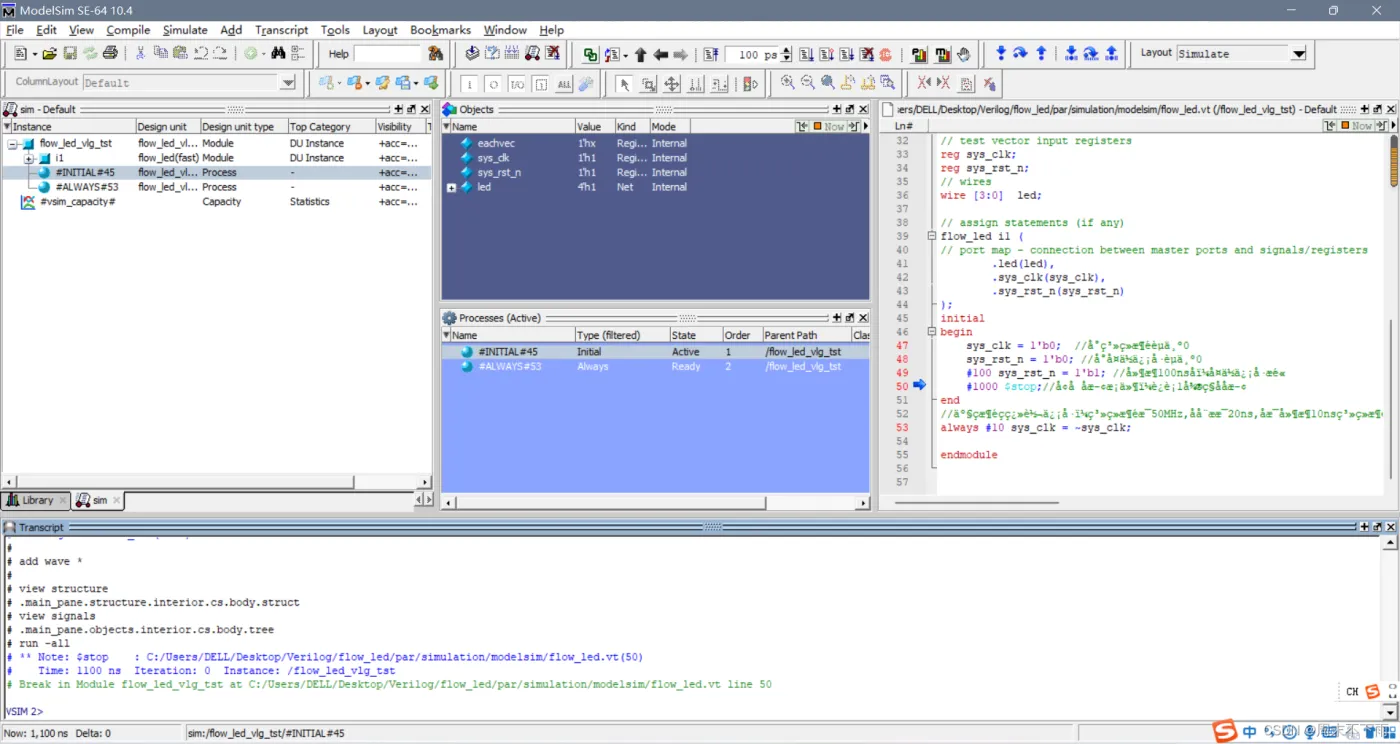Click the Memory Profiling M icon

942,54
